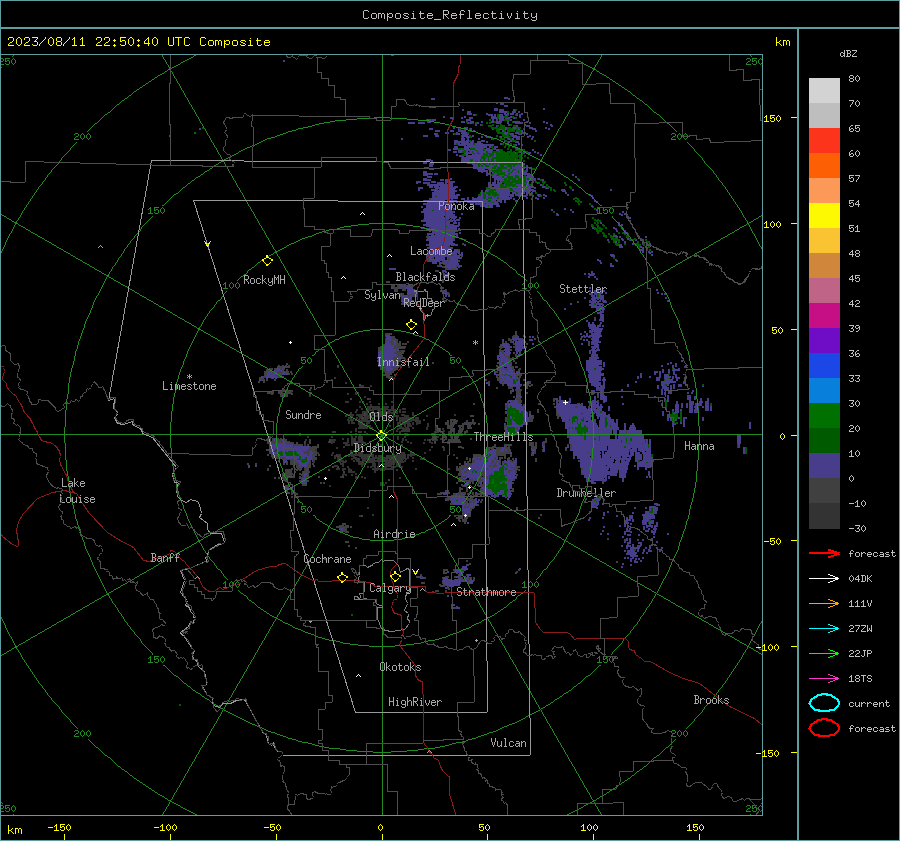
Task: Click the Drumheller city label
Action: (x=586, y=493)
